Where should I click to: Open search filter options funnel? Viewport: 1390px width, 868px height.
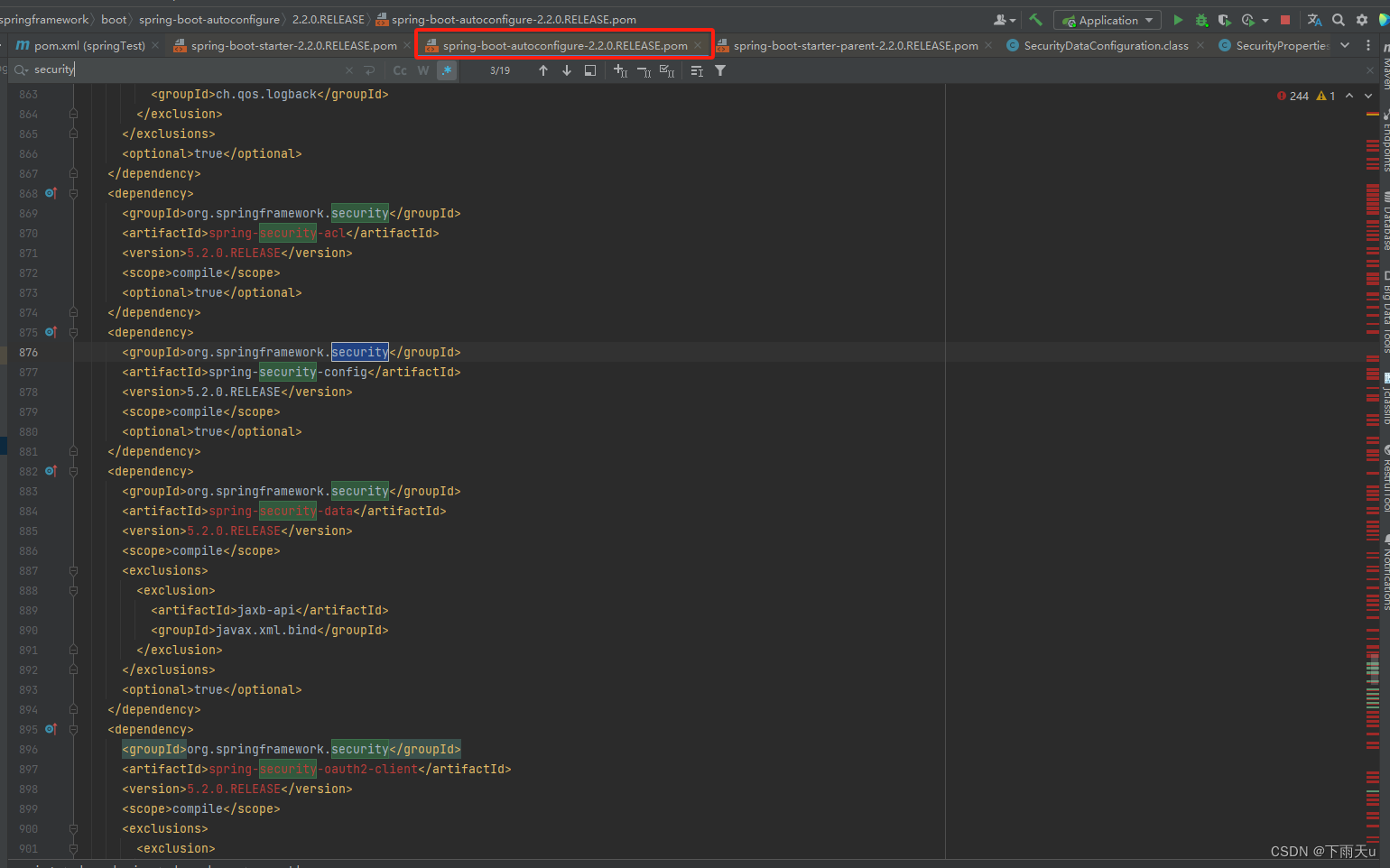pyautogui.click(x=720, y=70)
